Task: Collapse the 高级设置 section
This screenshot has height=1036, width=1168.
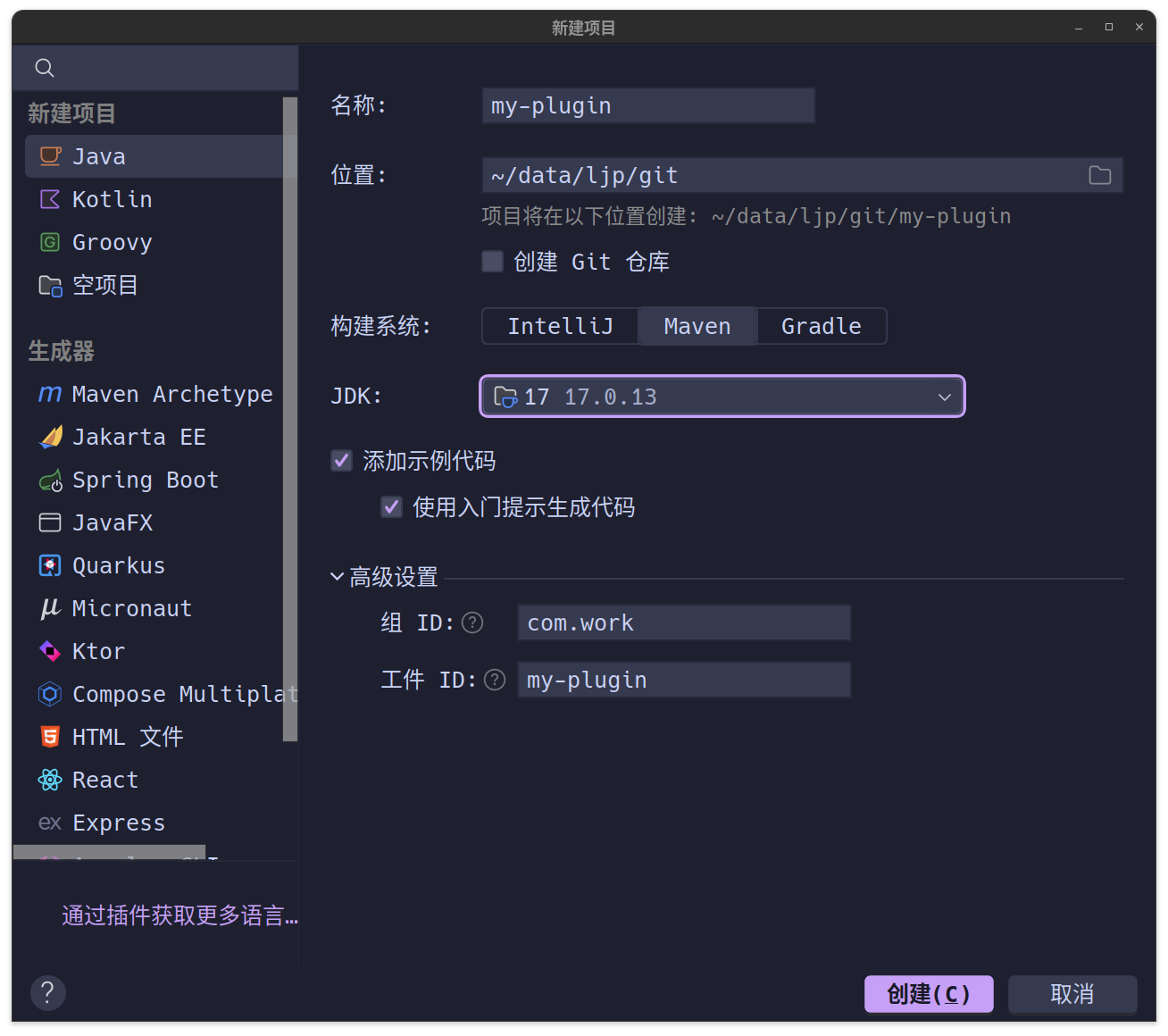Action: click(x=338, y=577)
